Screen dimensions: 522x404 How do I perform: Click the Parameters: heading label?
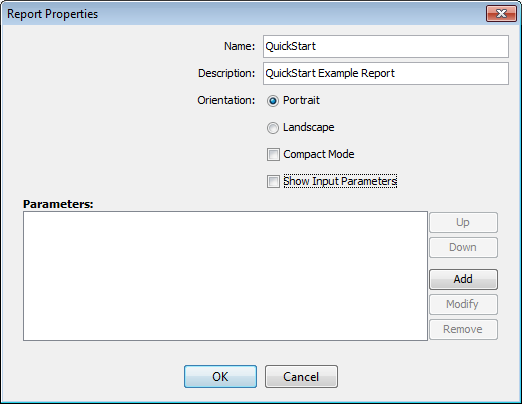58,204
